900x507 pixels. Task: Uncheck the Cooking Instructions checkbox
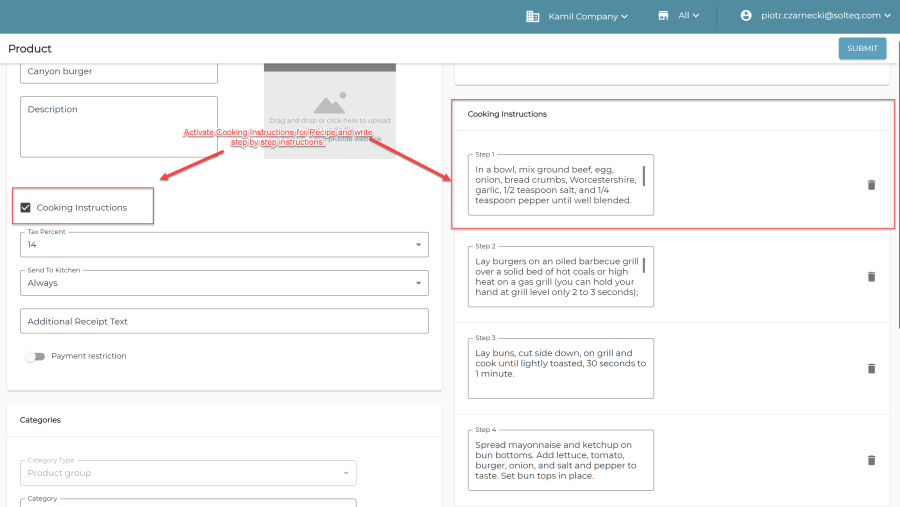coord(26,208)
